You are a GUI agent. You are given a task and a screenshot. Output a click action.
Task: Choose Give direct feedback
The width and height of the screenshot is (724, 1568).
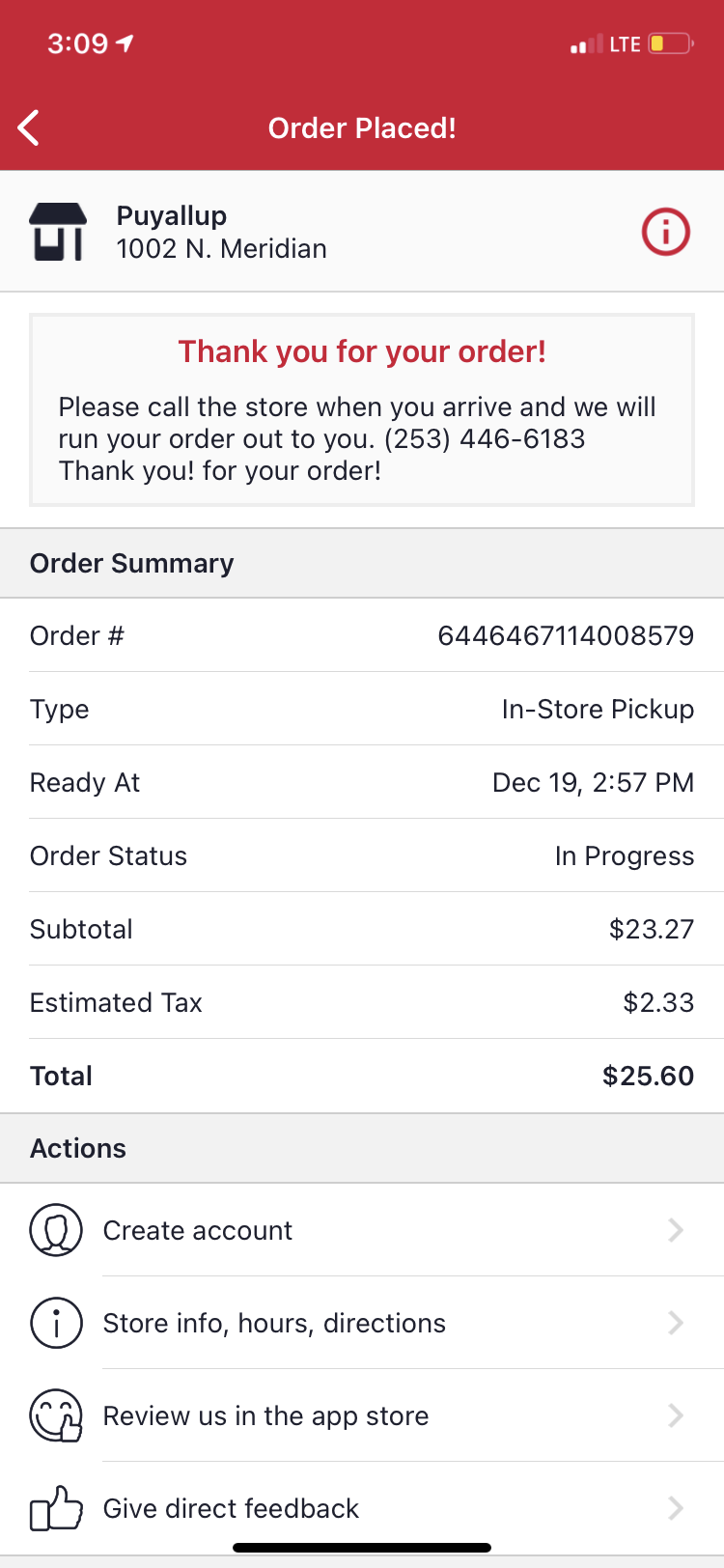point(231,1508)
